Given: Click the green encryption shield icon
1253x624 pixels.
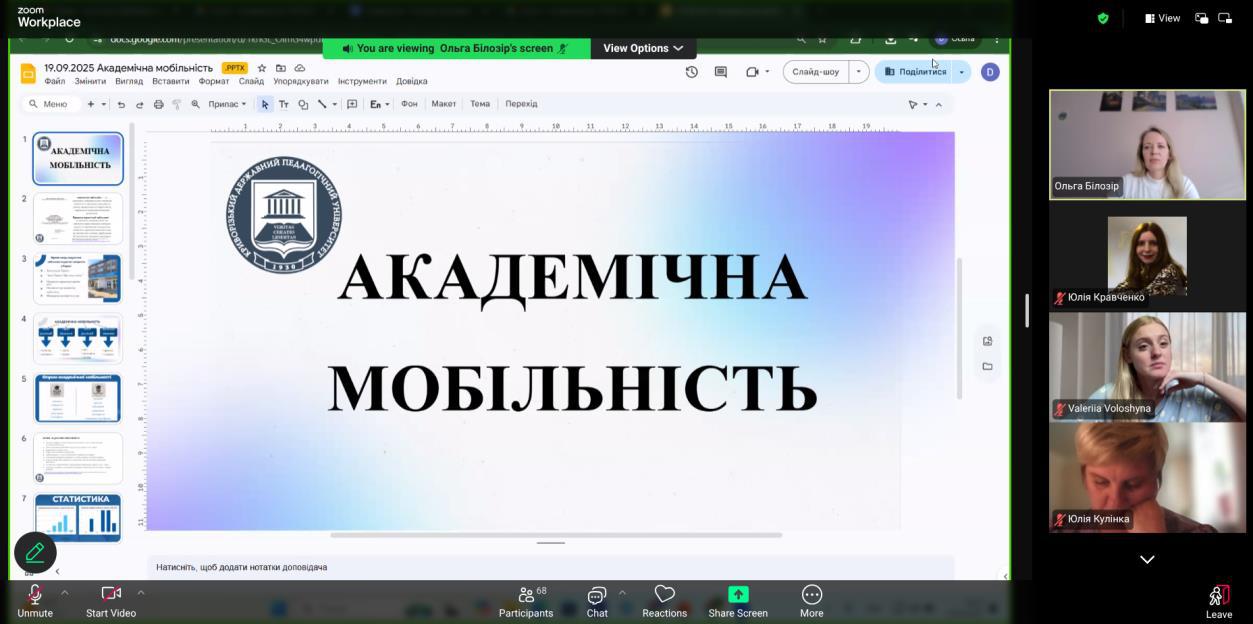Looking at the screenshot, I should 1103,18.
